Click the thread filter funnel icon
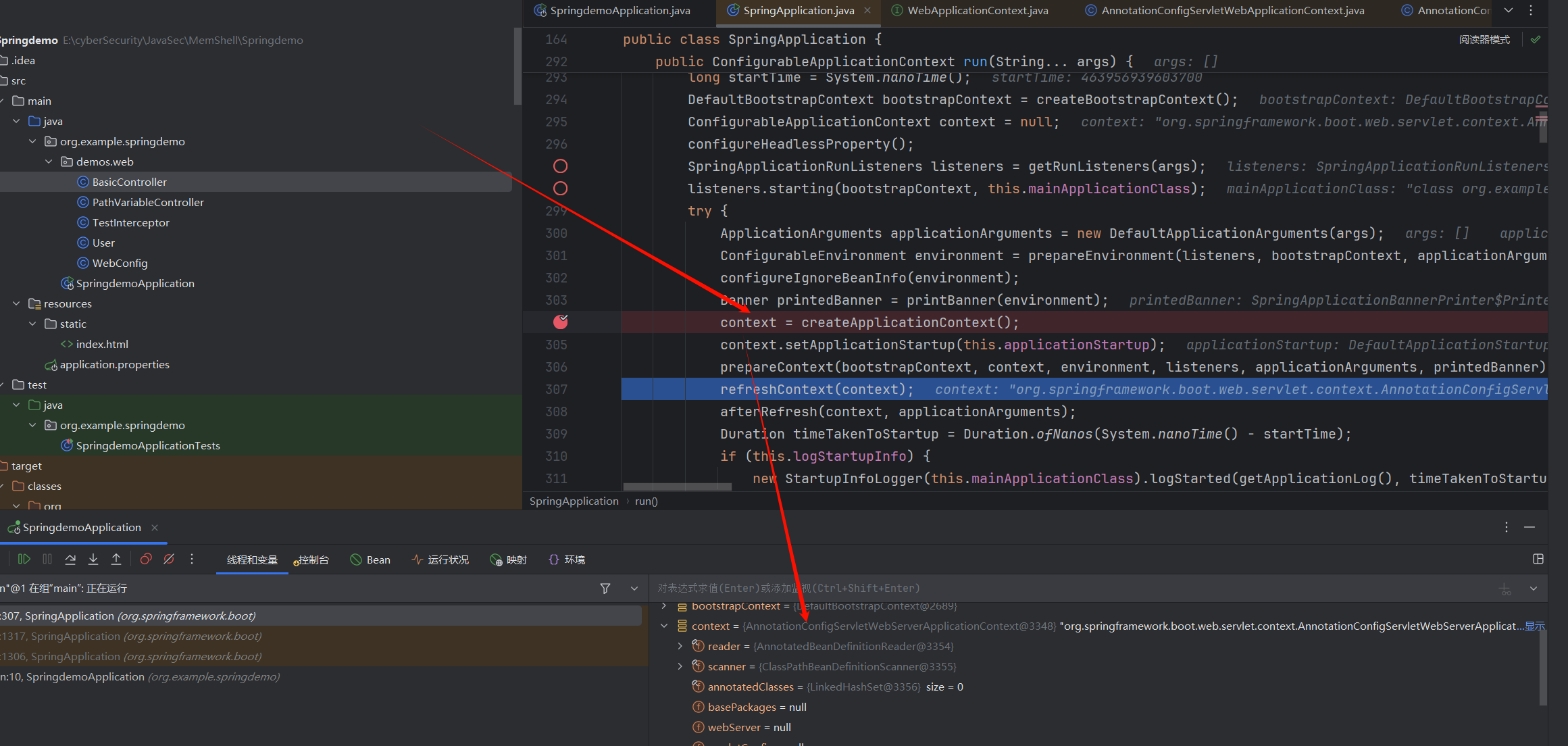 pyautogui.click(x=605, y=589)
